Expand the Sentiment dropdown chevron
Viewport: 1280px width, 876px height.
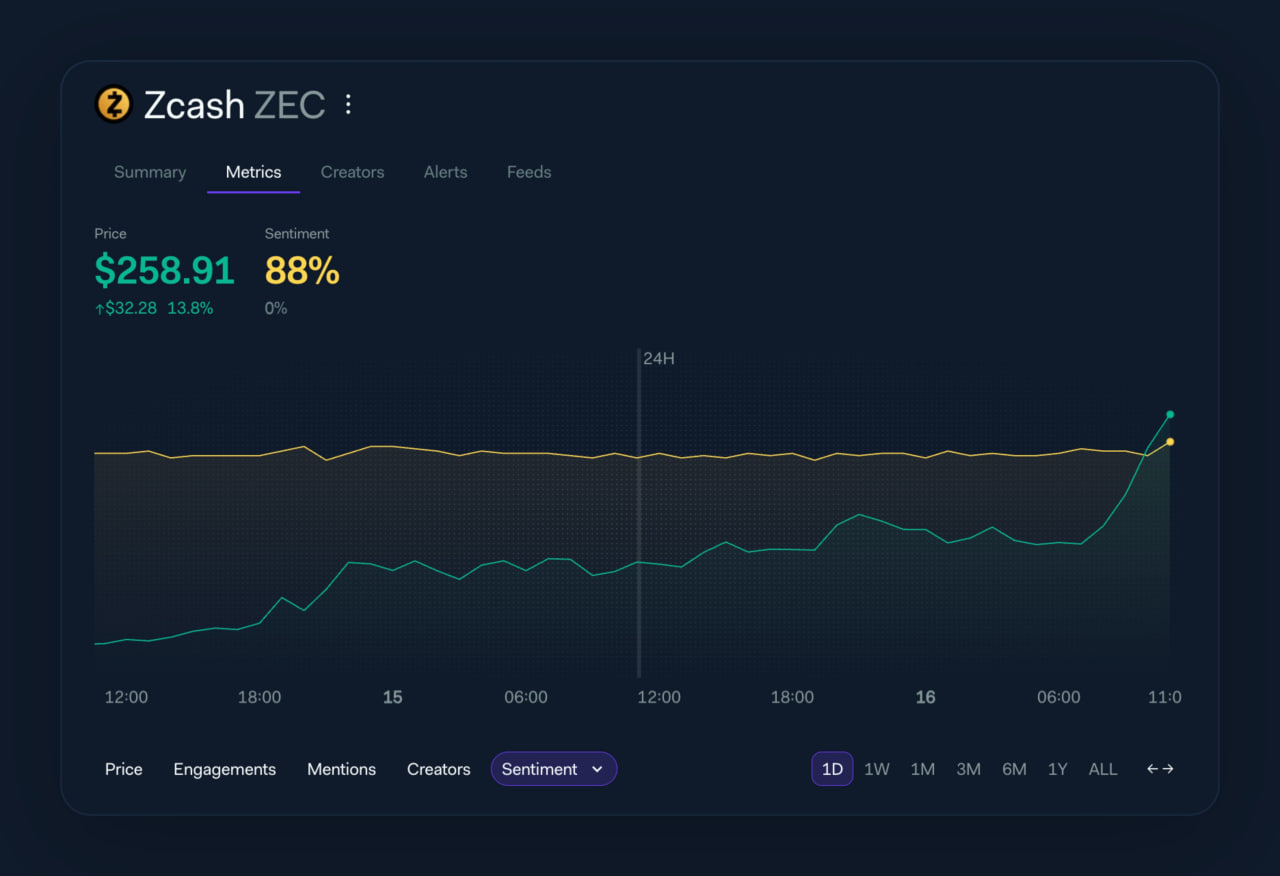point(598,769)
